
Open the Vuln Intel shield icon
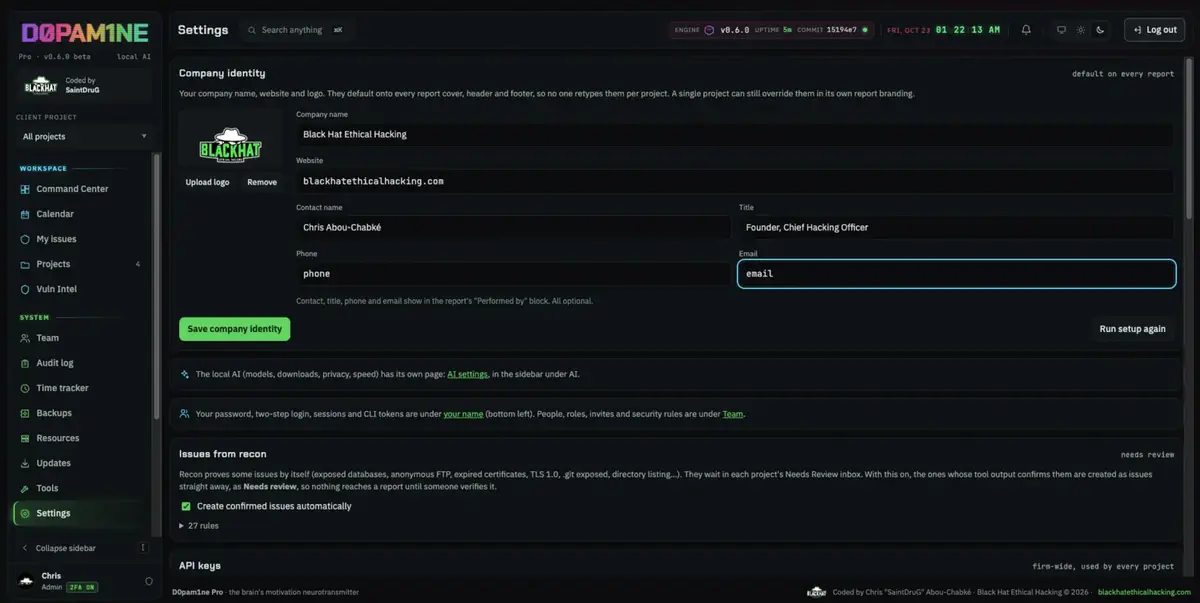pos(26,289)
